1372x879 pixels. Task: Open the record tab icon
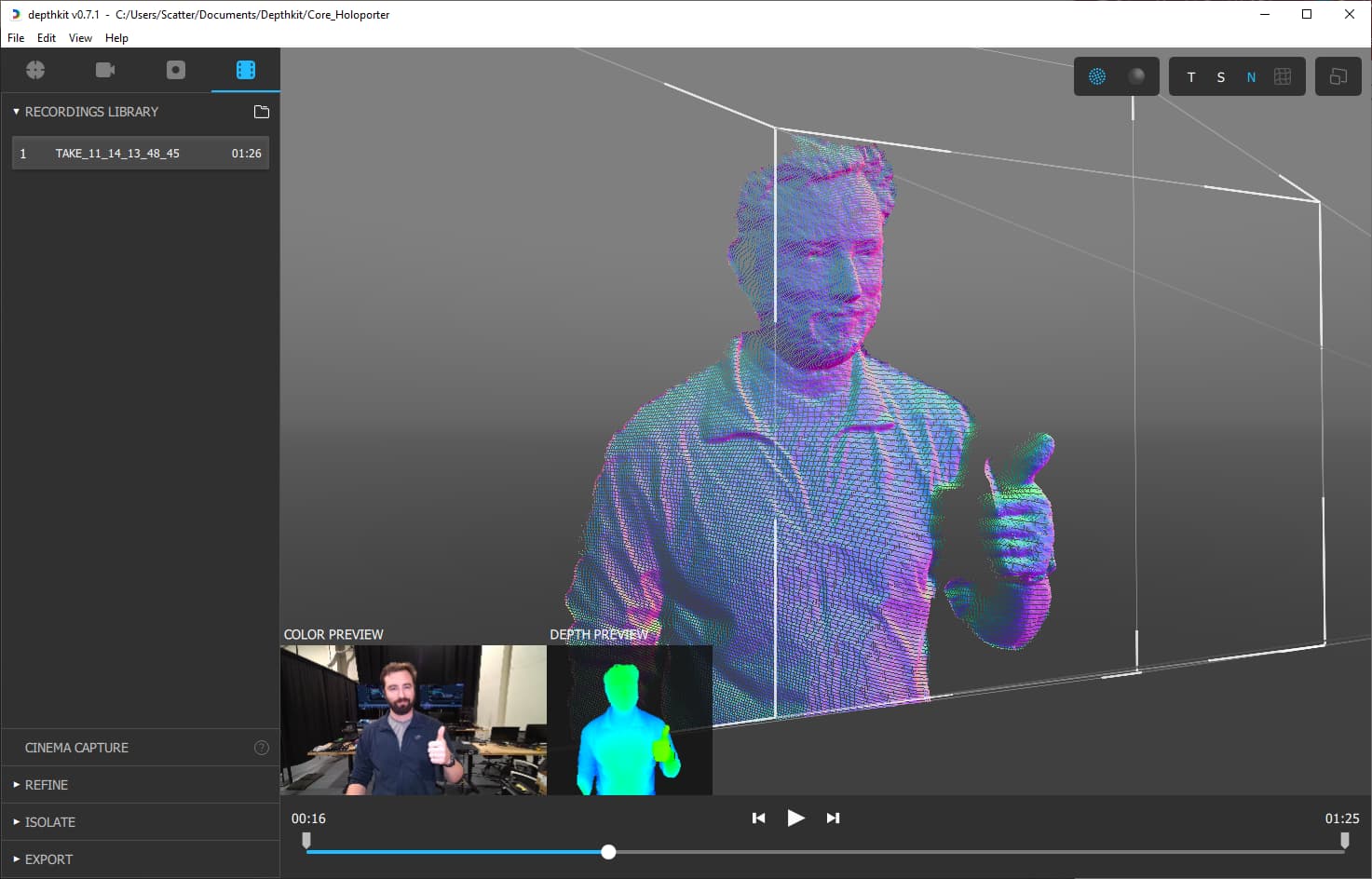click(x=176, y=70)
